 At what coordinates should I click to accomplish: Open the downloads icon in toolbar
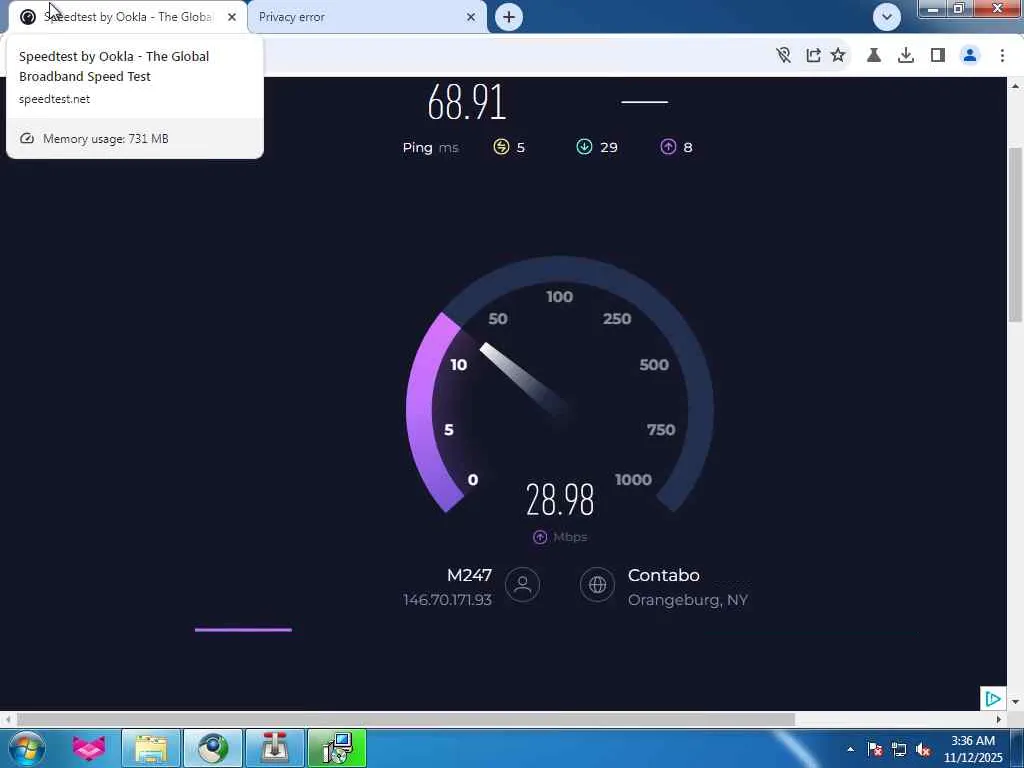pyautogui.click(x=906, y=56)
